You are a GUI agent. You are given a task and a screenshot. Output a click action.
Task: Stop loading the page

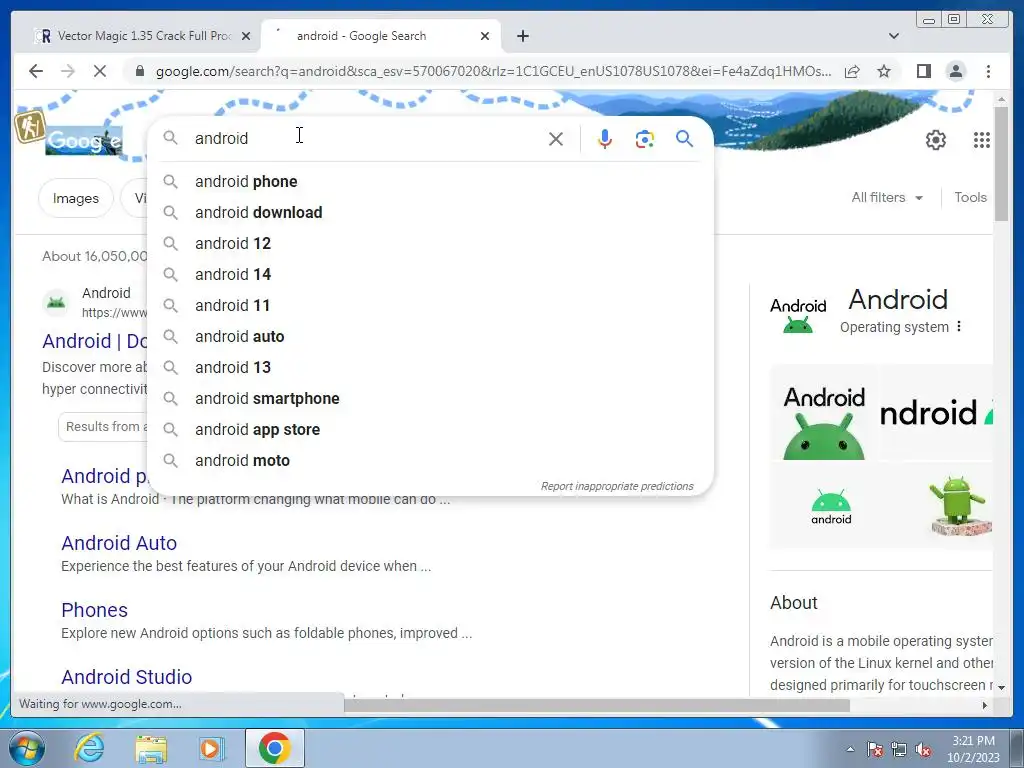(x=100, y=71)
